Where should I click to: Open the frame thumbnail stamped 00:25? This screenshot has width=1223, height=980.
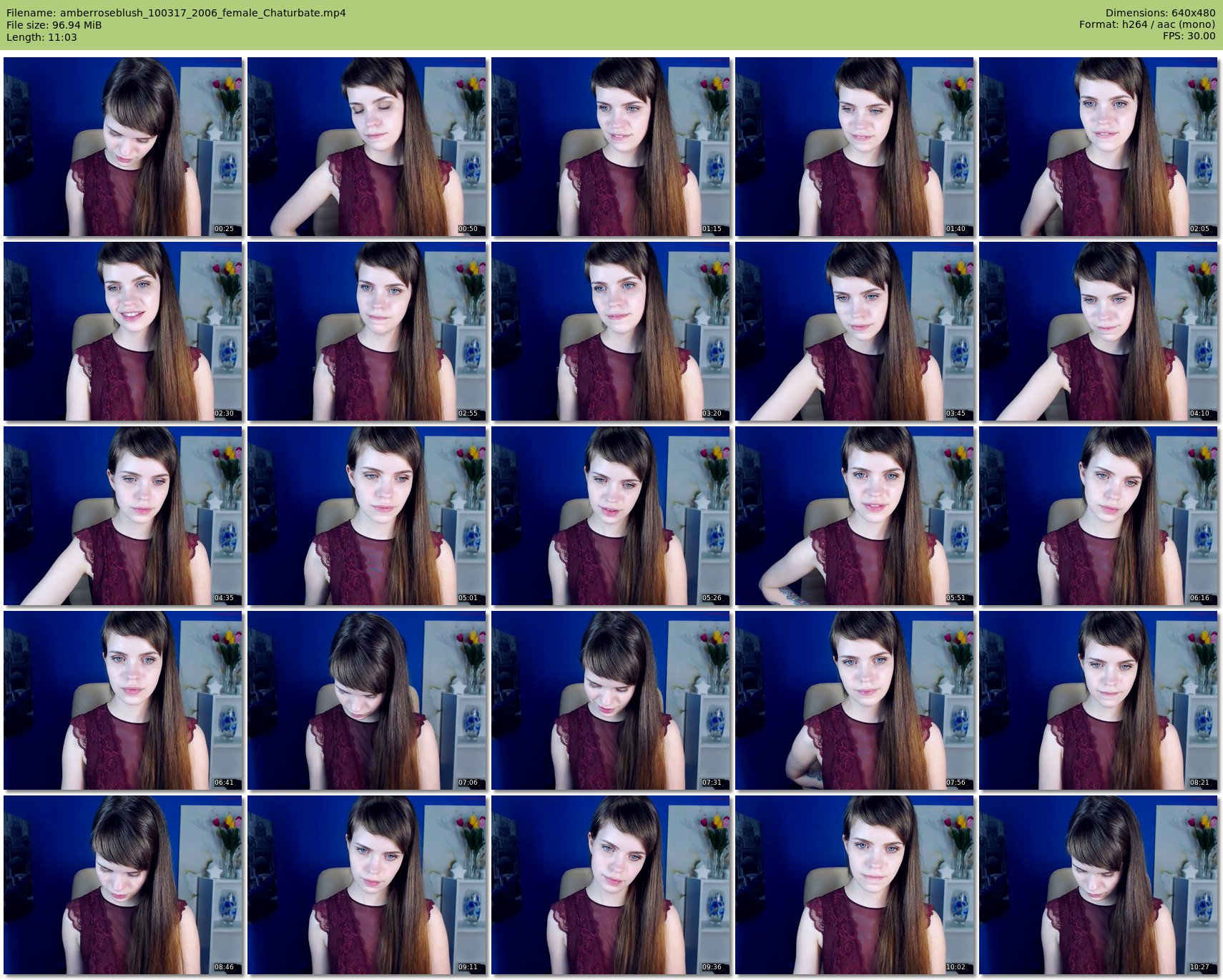click(x=123, y=147)
